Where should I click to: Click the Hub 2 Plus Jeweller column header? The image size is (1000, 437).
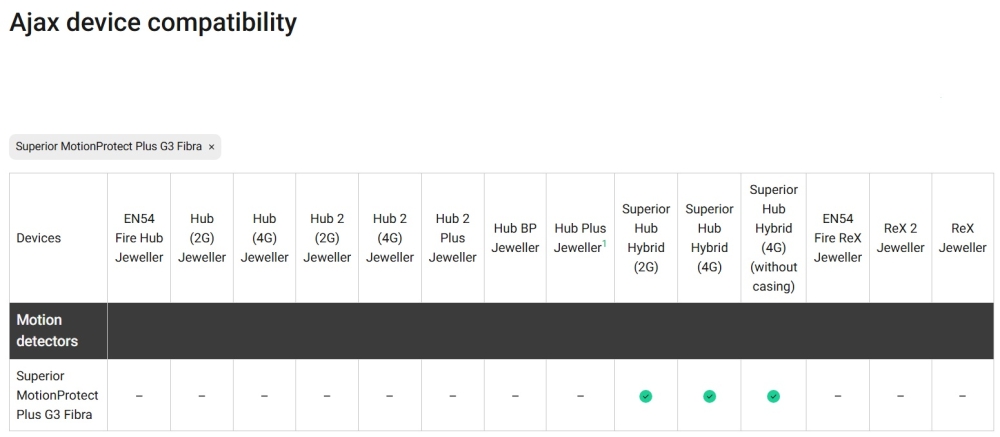453,238
